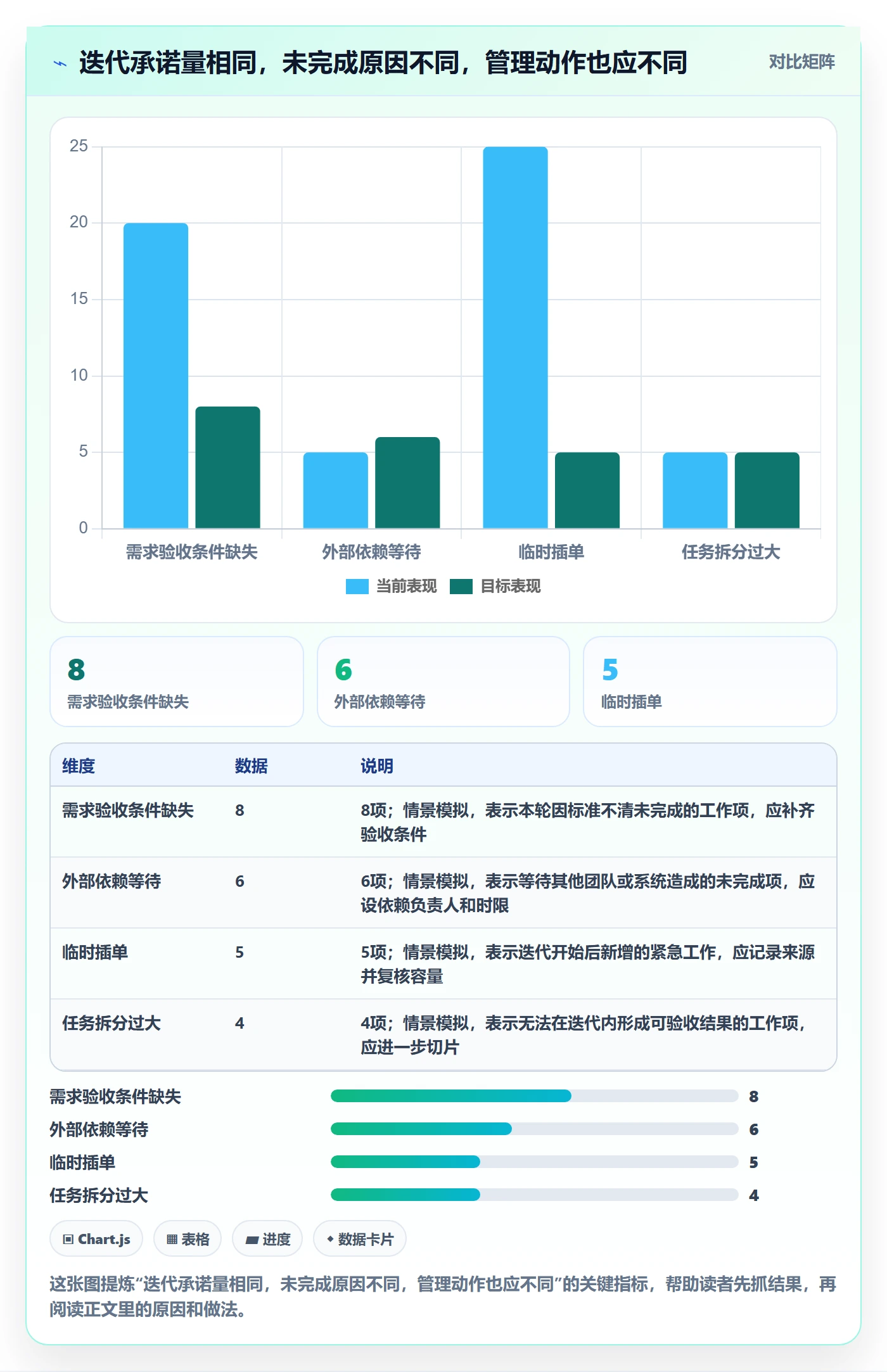
Task: Select the 临时插单 table row name
Action: (x=95, y=952)
